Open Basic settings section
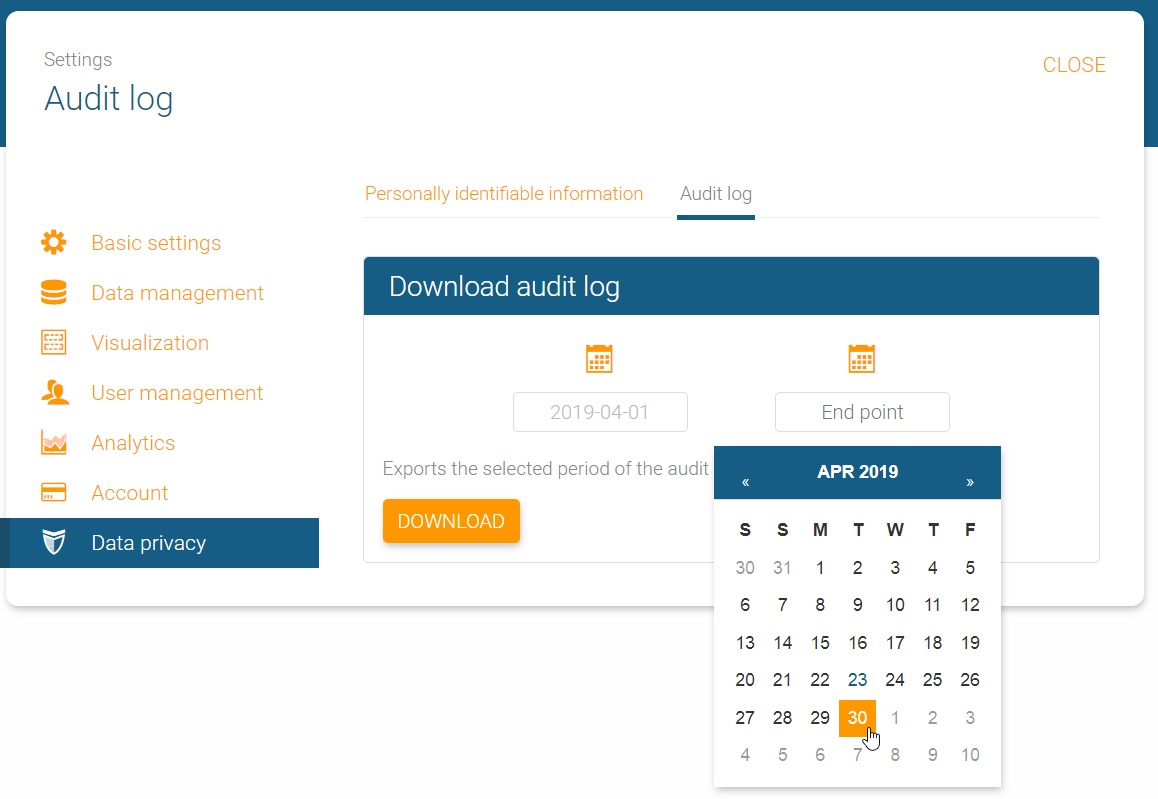 click(156, 243)
